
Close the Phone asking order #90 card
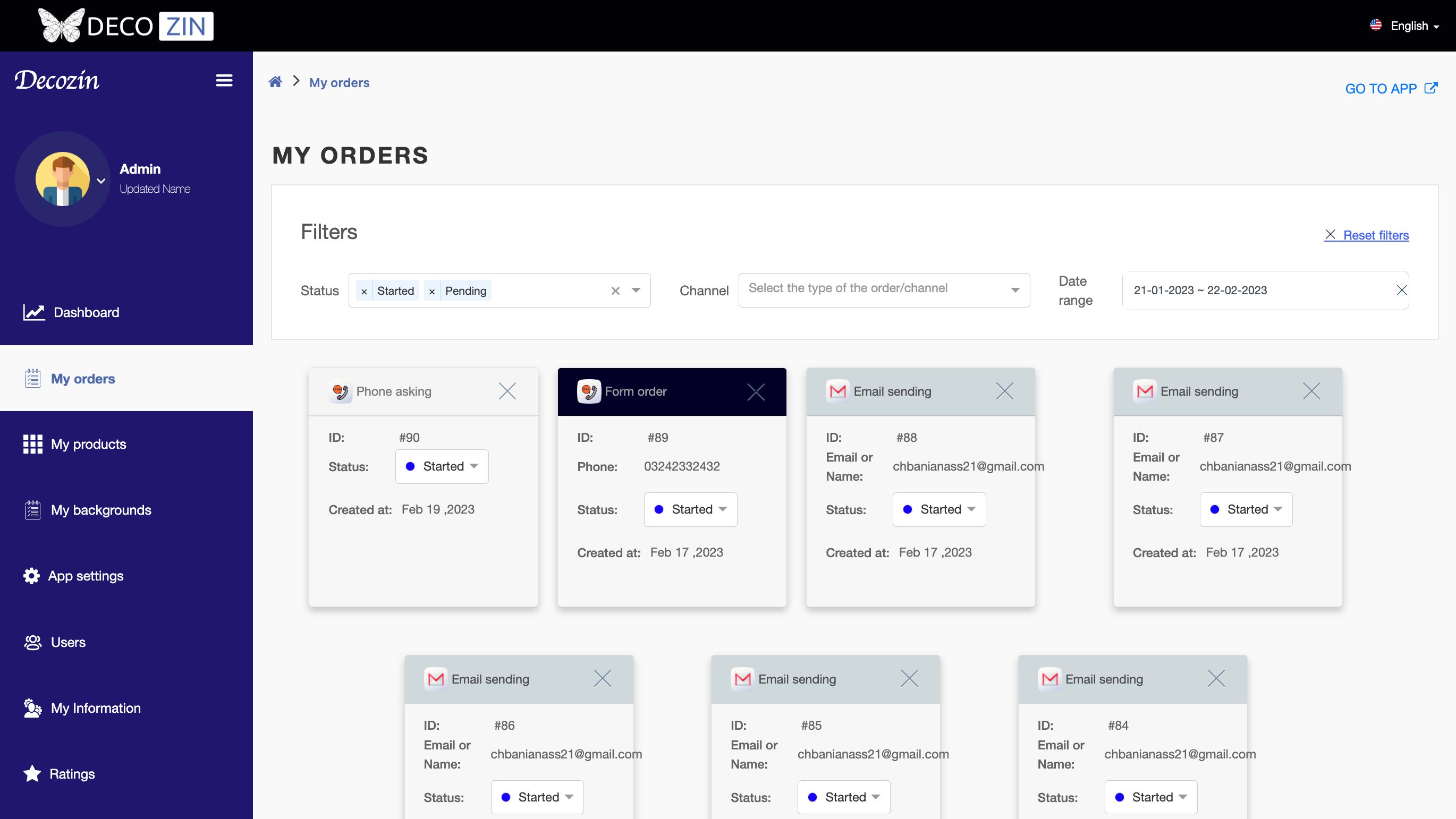507,391
